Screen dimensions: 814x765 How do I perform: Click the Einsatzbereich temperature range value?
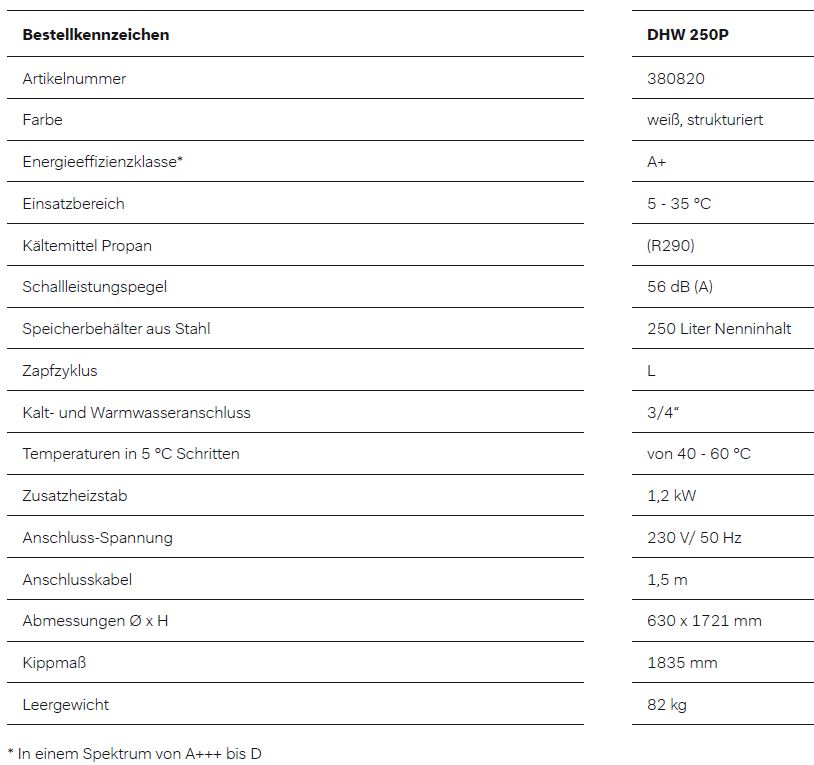[x=679, y=204]
